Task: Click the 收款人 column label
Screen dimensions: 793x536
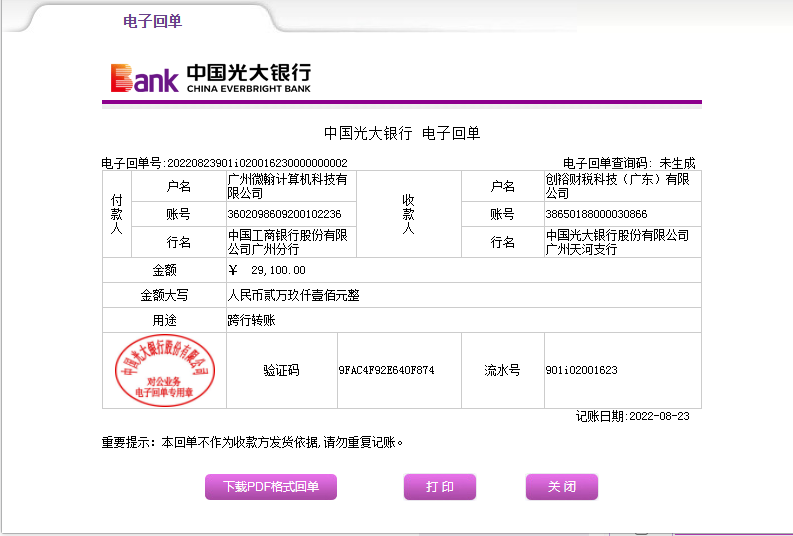Action: pos(409,214)
